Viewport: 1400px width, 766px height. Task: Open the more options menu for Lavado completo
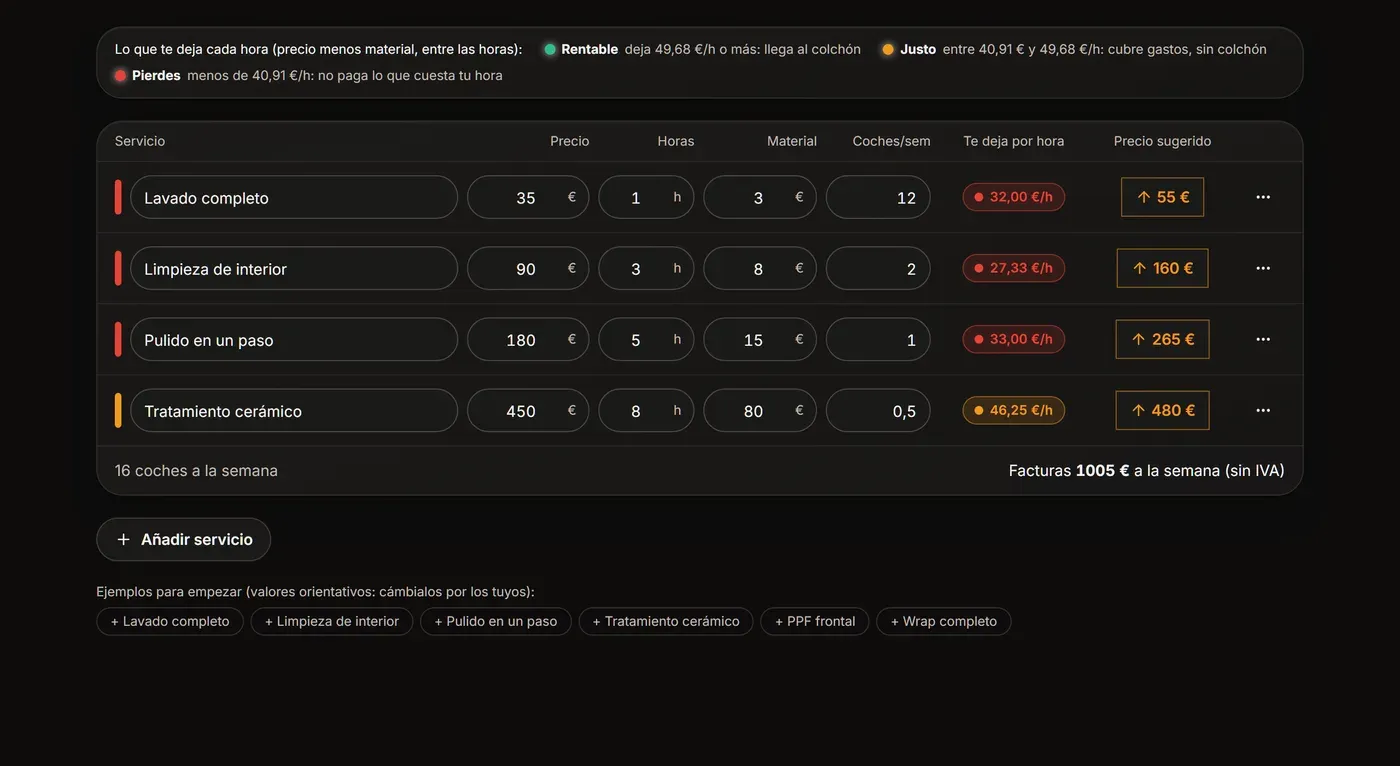(1263, 197)
